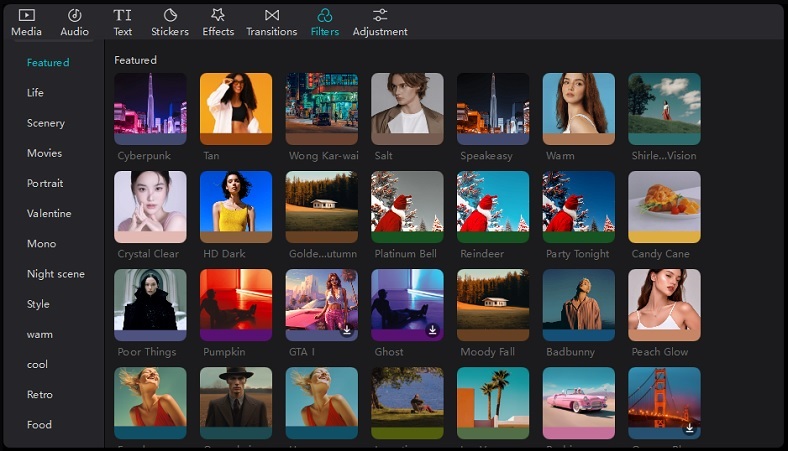Select the Featured filter category

(48, 63)
